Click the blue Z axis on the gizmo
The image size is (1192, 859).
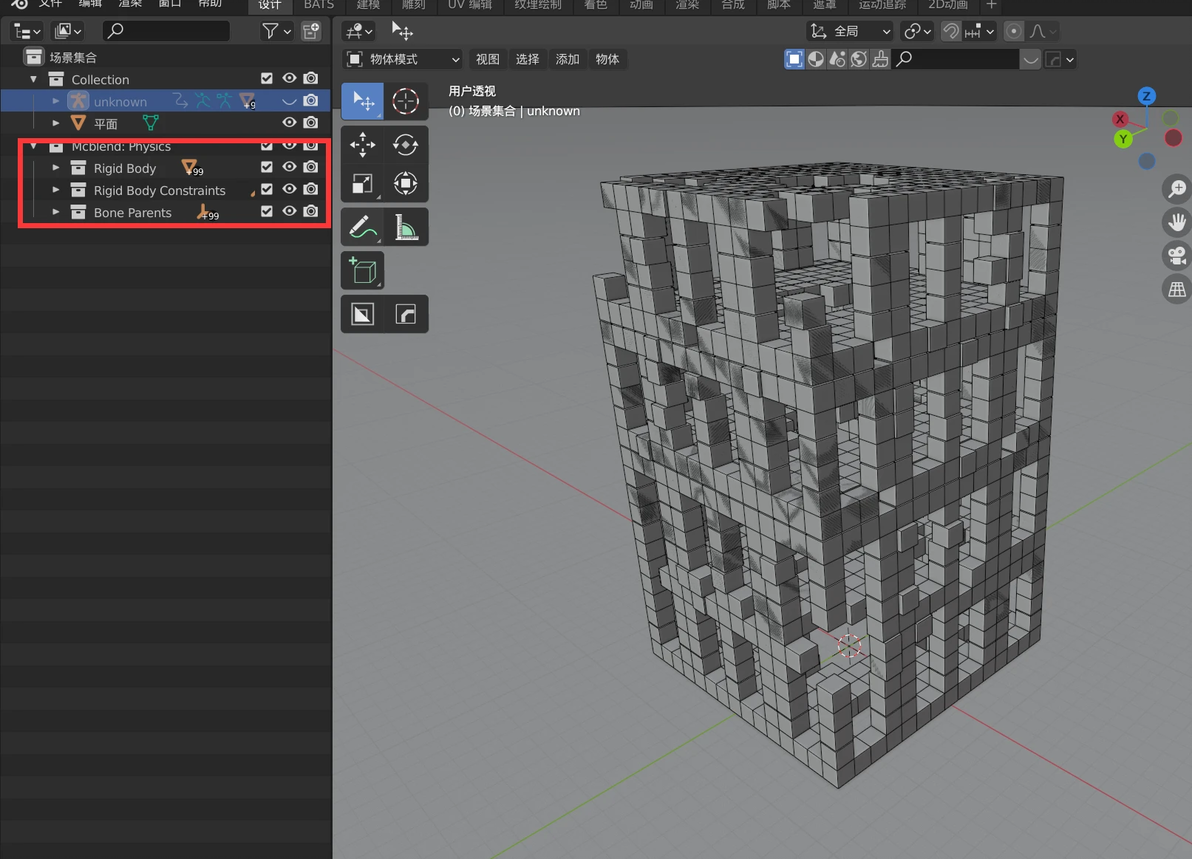pos(1146,96)
